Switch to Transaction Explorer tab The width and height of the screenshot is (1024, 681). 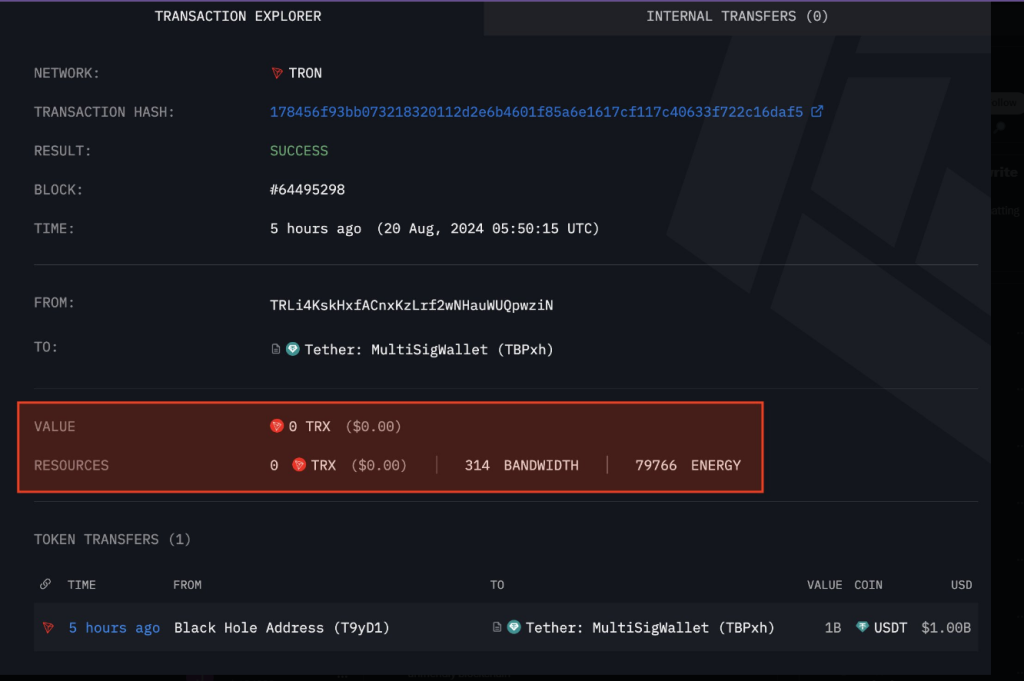click(238, 16)
